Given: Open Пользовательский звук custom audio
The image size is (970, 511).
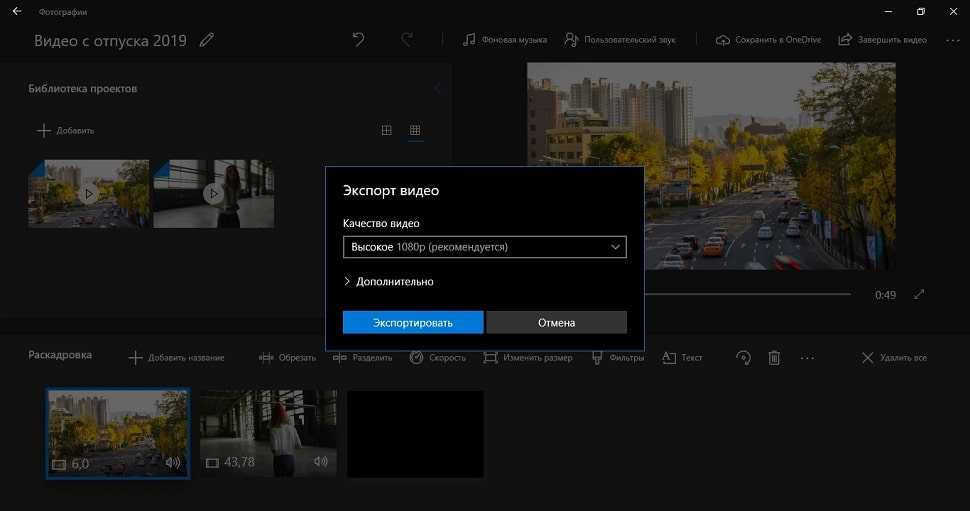Looking at the screenshot, I should tap(620, 40).
